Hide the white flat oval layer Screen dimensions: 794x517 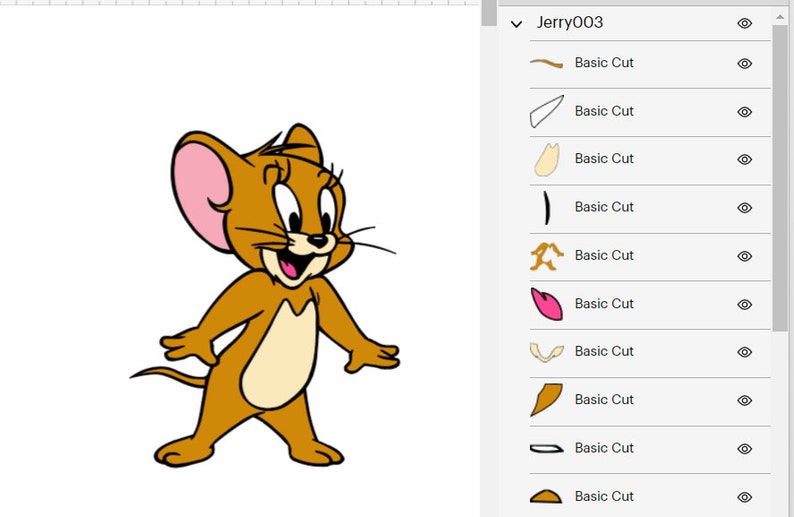tap(744, 449)
